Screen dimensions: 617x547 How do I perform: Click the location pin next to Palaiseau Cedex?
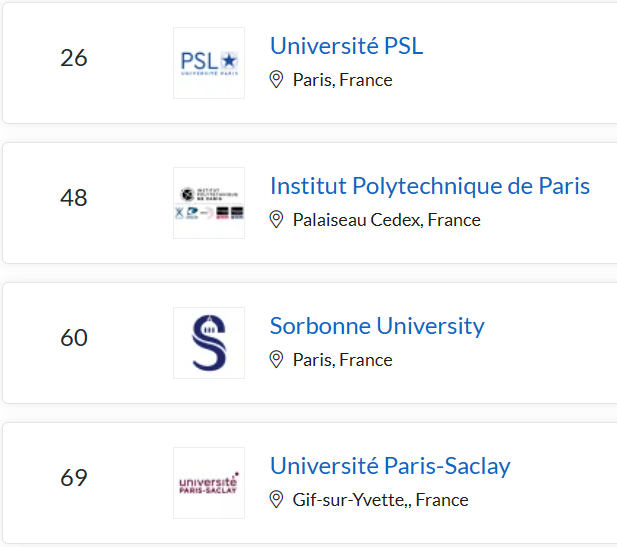click(276, 220)
